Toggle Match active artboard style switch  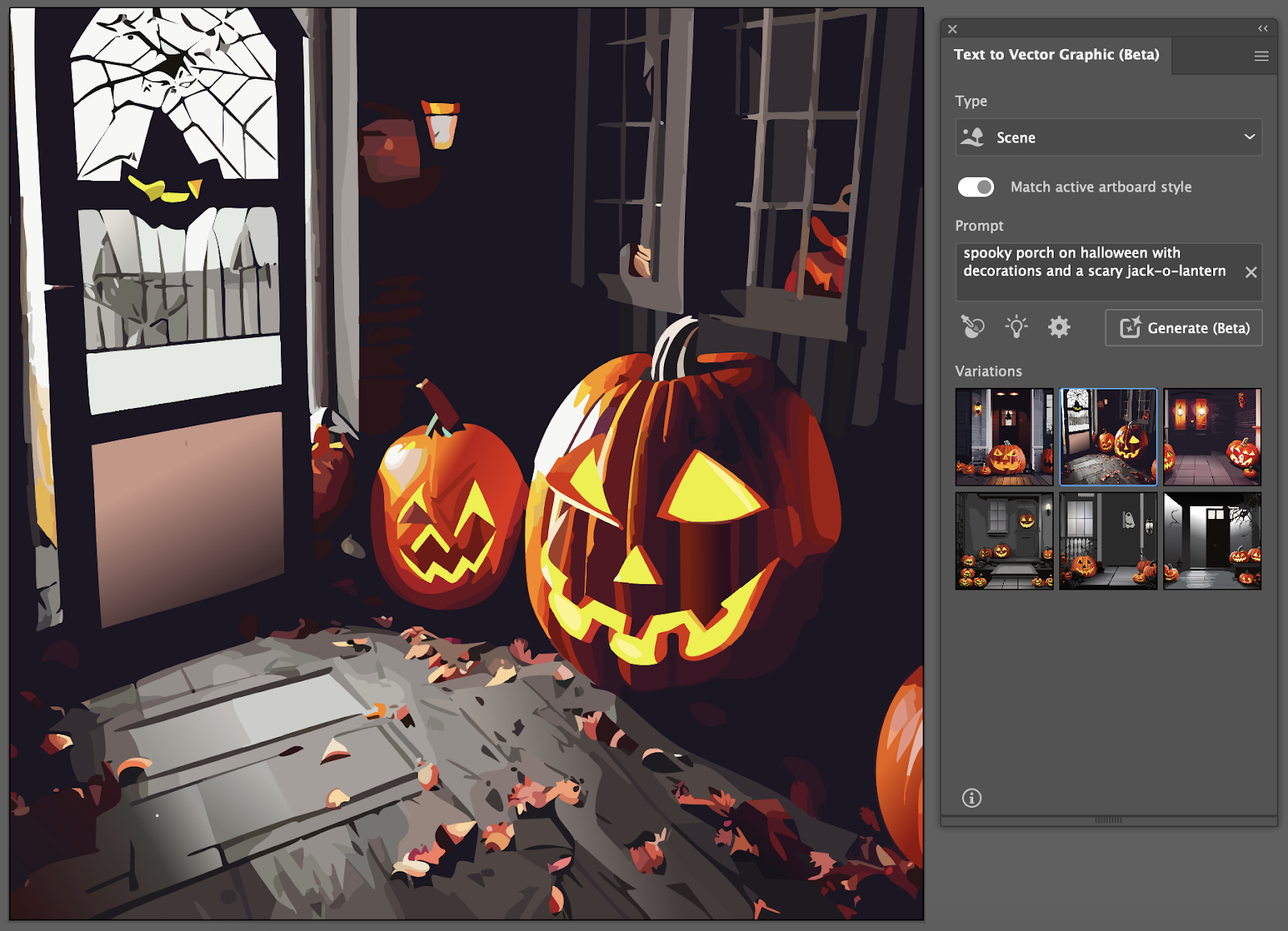coord(976,187)
